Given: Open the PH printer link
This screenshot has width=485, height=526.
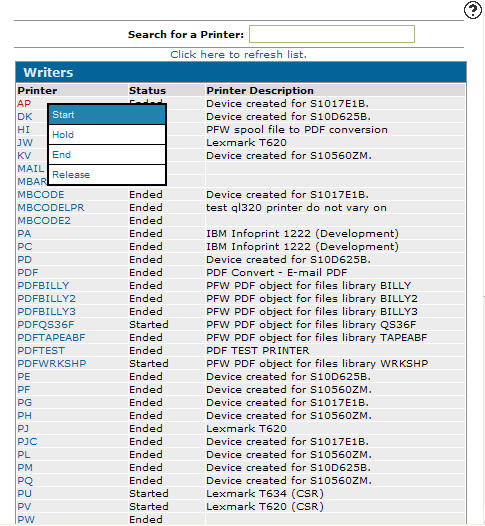Looking at the screenshot, I should coord(24,416).
